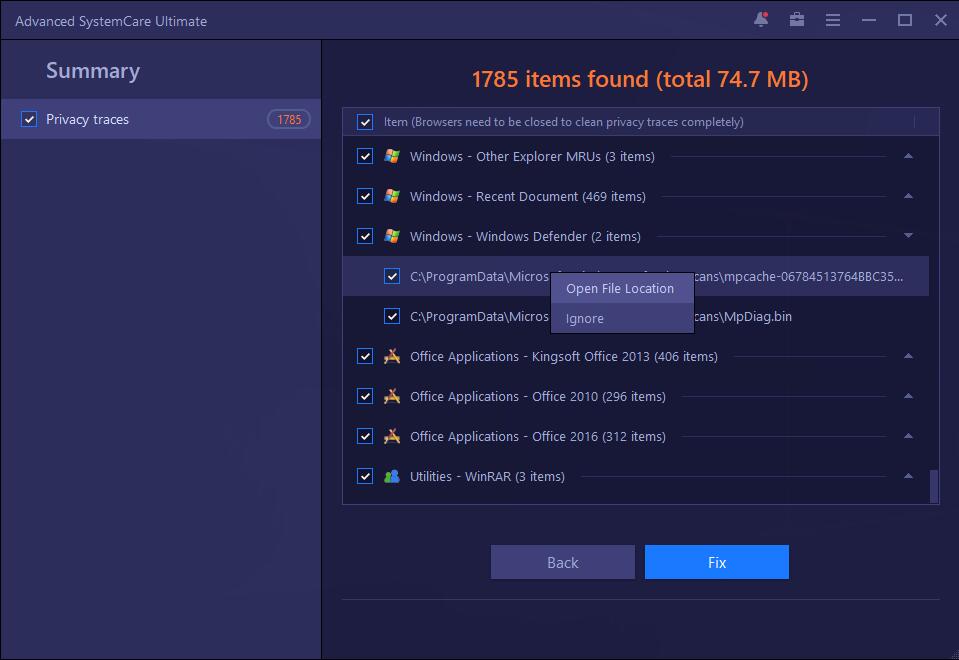Click the blue Fix button
Image resolution: width=959 pixels, height=660 pixels.
coord(717,562)
